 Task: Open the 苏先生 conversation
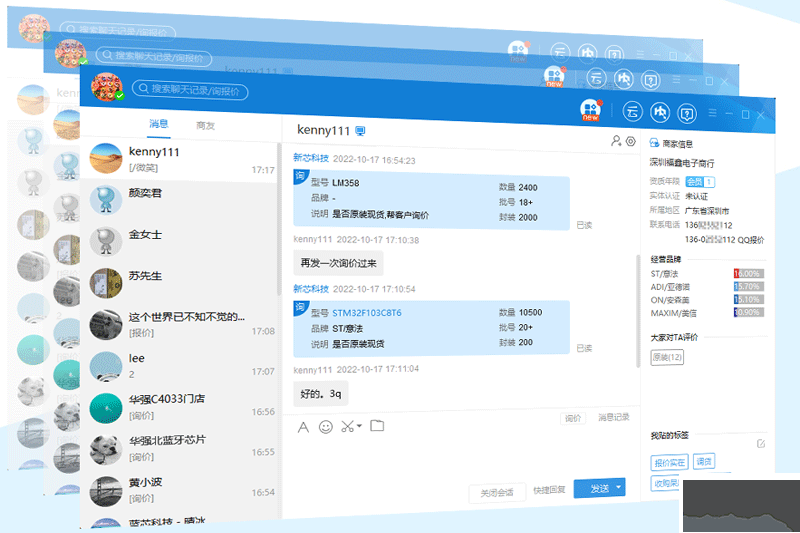coord(181,282)
